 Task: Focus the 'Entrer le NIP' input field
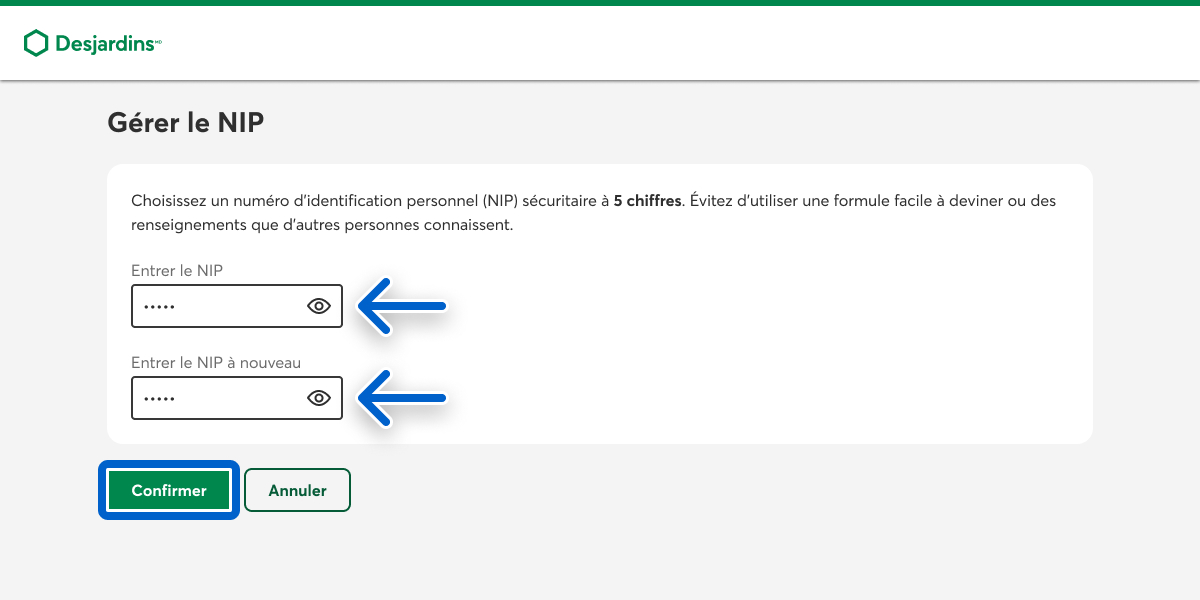click(x=237, y=306)
